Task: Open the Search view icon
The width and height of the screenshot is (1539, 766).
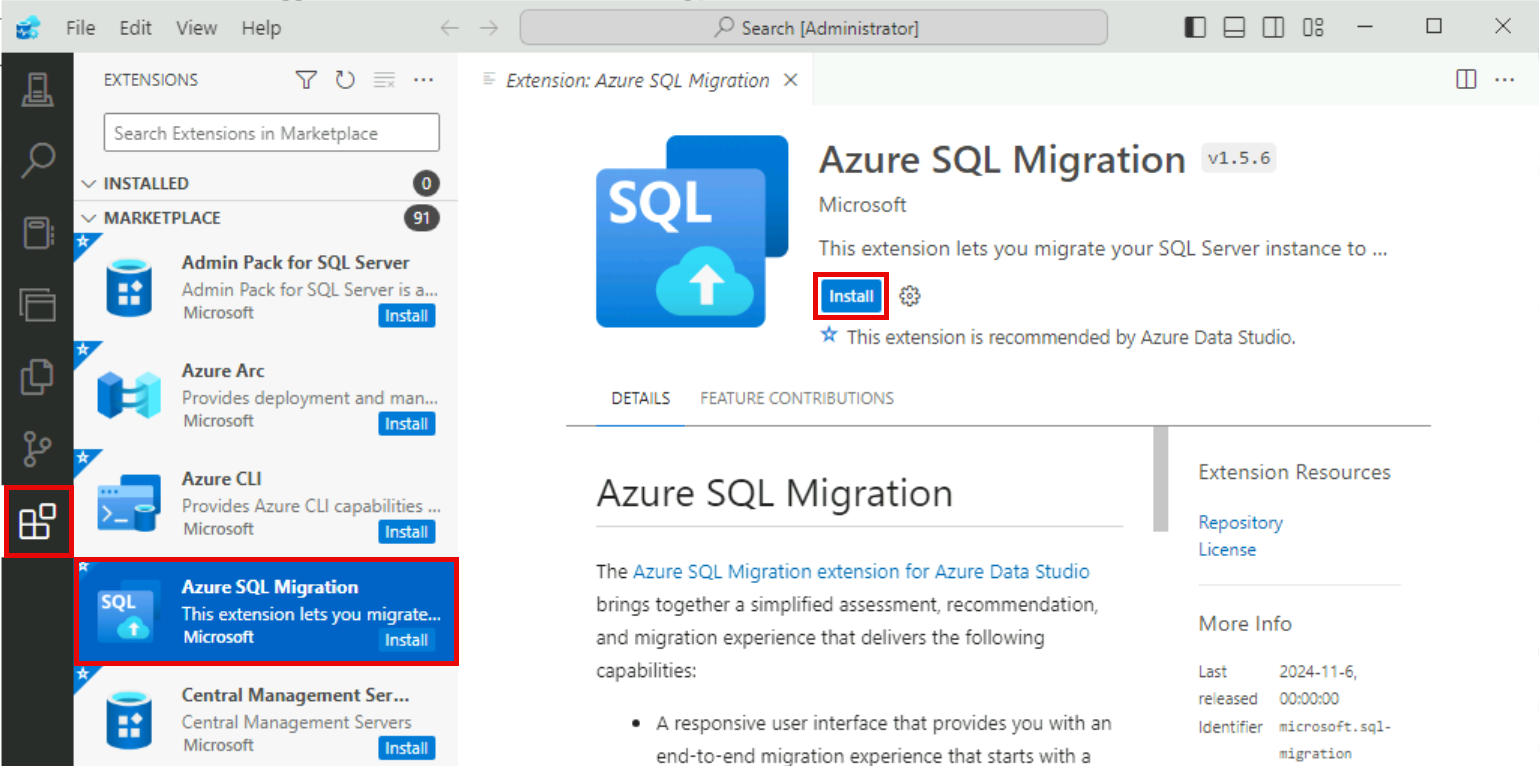Action: tap(37, 160)
